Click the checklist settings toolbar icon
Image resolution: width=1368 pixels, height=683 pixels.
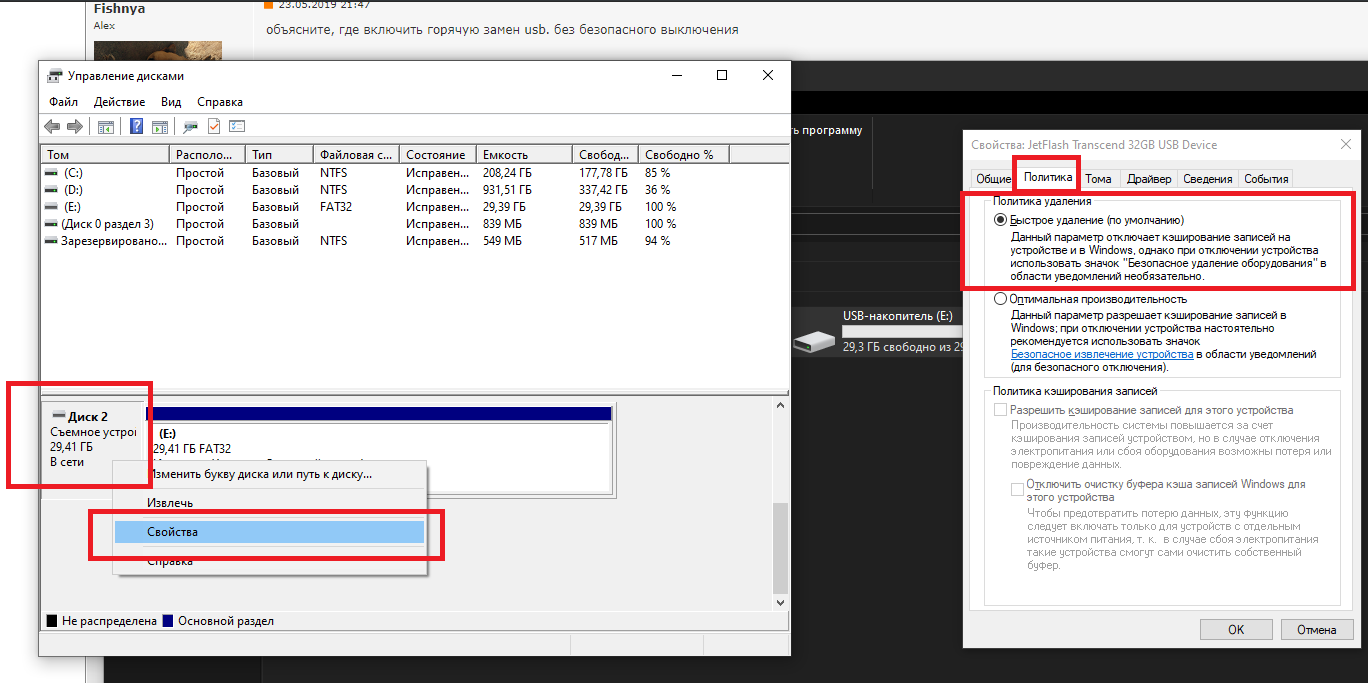(237, 127)
